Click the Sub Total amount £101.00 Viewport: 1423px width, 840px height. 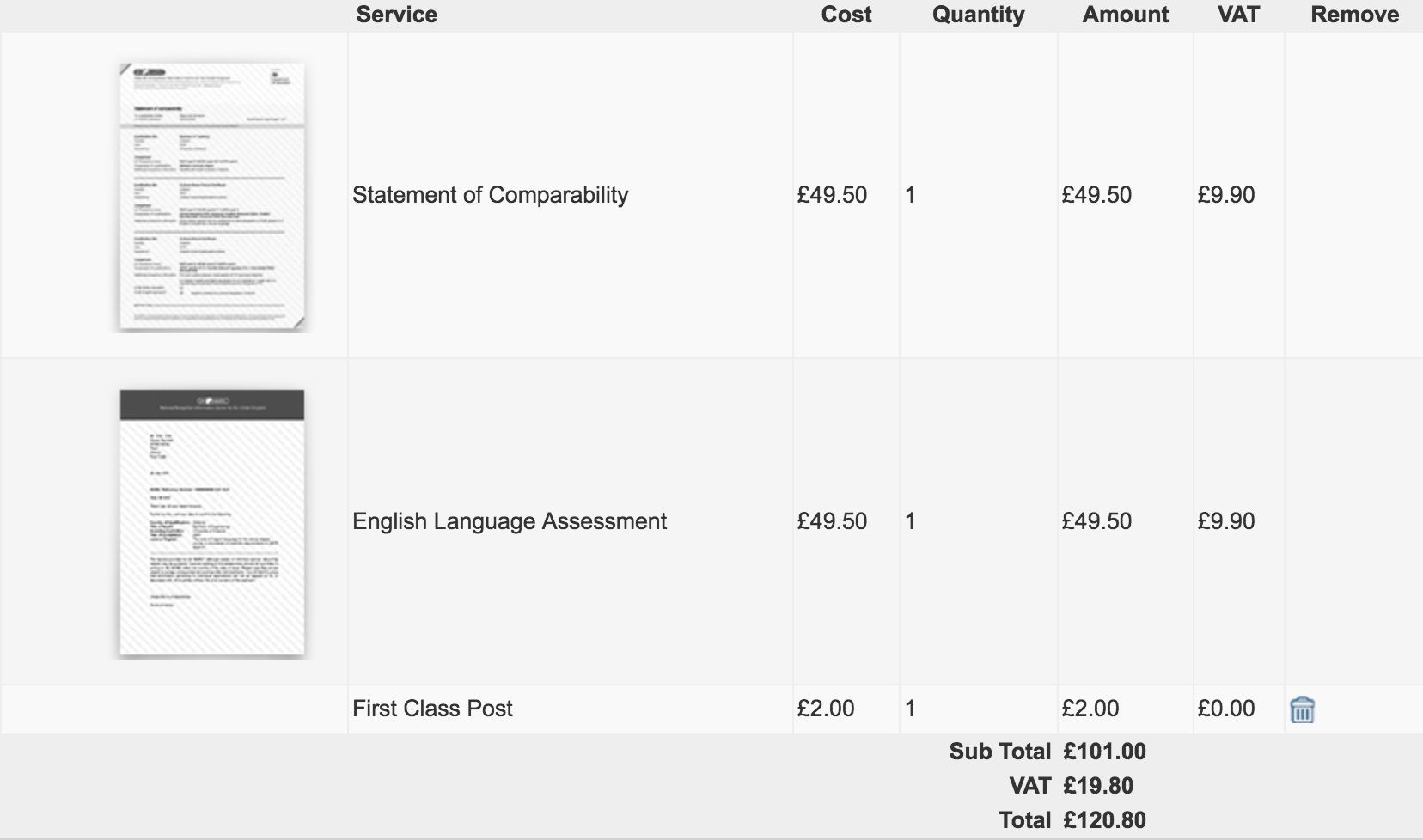[x=1104, y=751]
